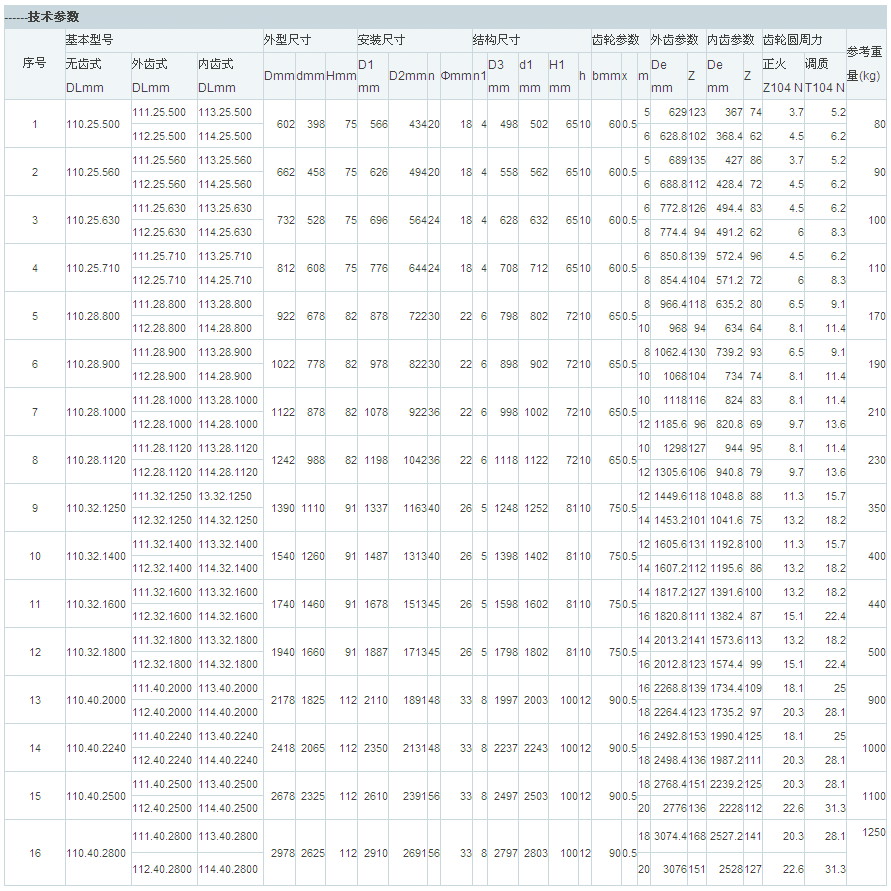This screenshot has width=891, height=891.
Task: Click the 基本型号 header cell
Action: [x=89, y=40]
